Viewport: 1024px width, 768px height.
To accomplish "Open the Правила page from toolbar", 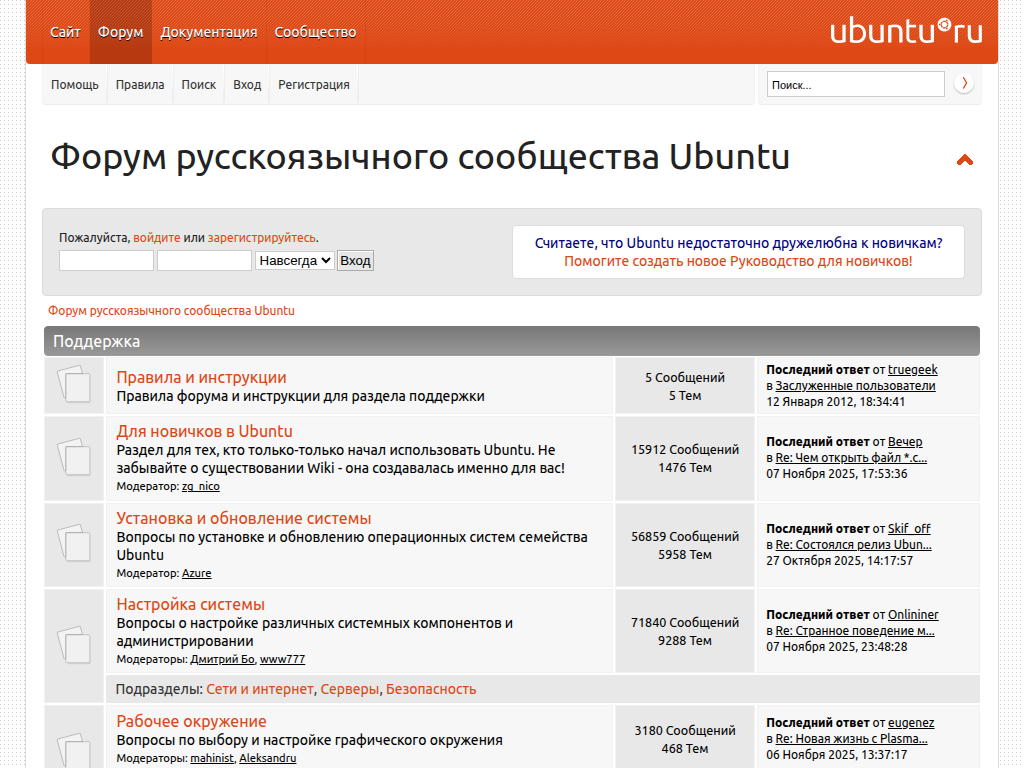I will (x=140, y=85).
